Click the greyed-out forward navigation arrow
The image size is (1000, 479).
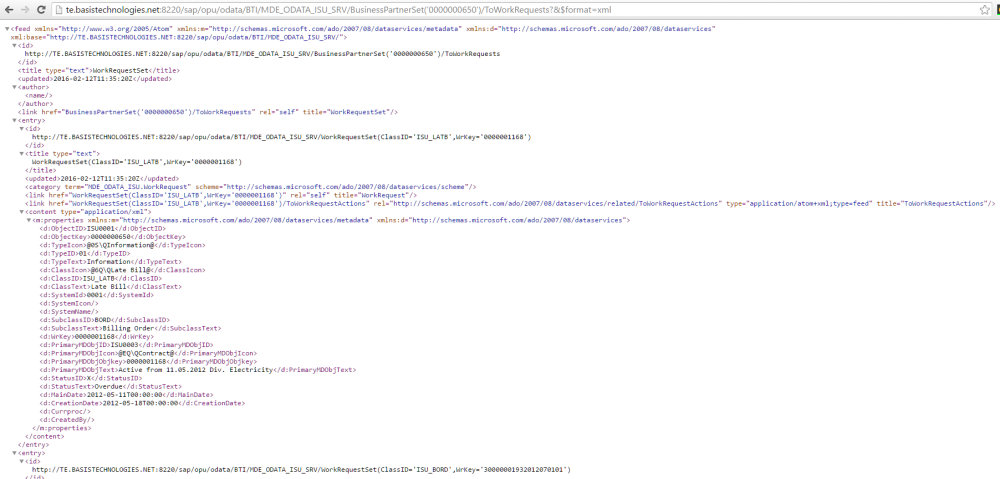point(25,10)
